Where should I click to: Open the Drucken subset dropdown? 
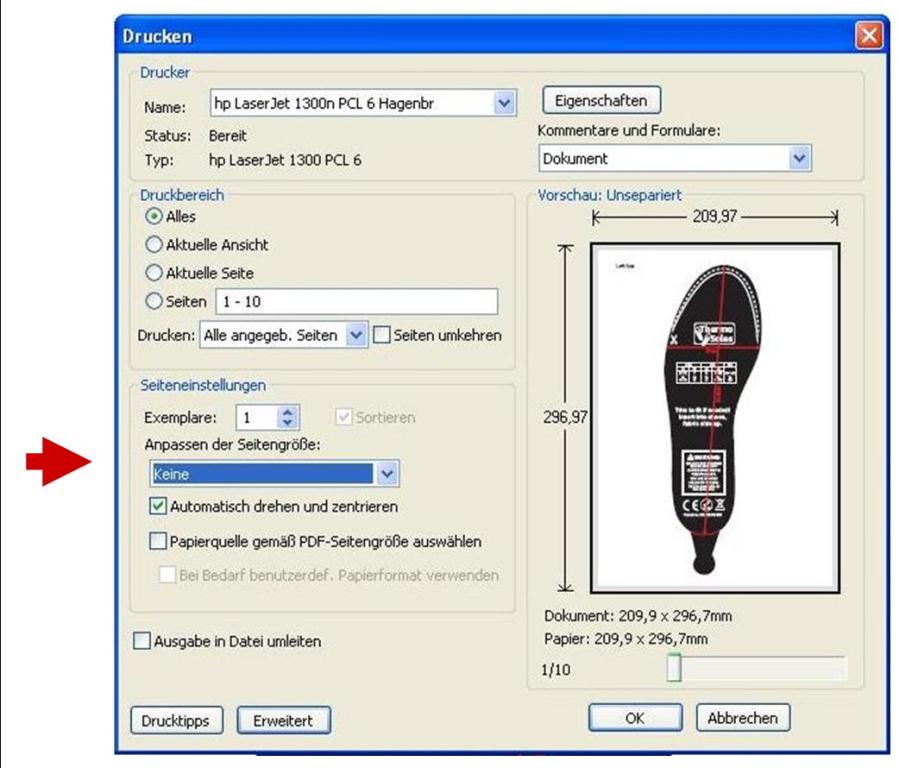(x=355, y=335)
